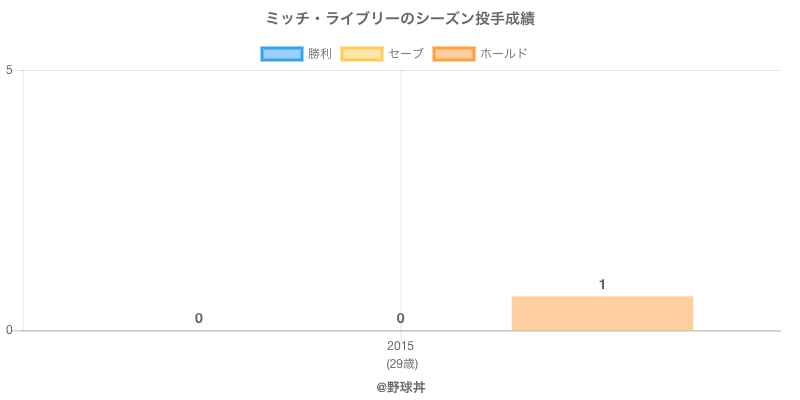This screenshot has height=400, width=800.
Task: Click the (29歳) age label
Action: pos(400,363)
